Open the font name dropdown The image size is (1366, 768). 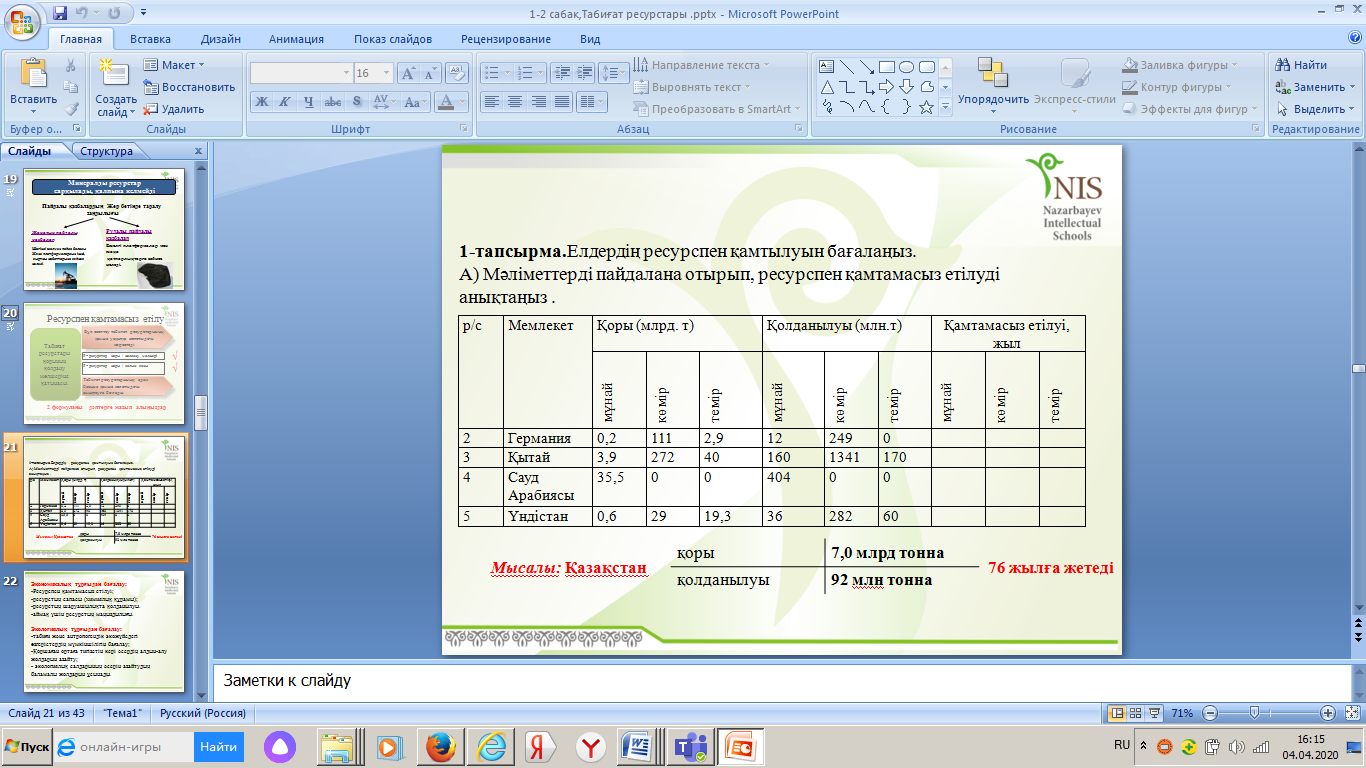pyautogui.click(x=345, y=73)
